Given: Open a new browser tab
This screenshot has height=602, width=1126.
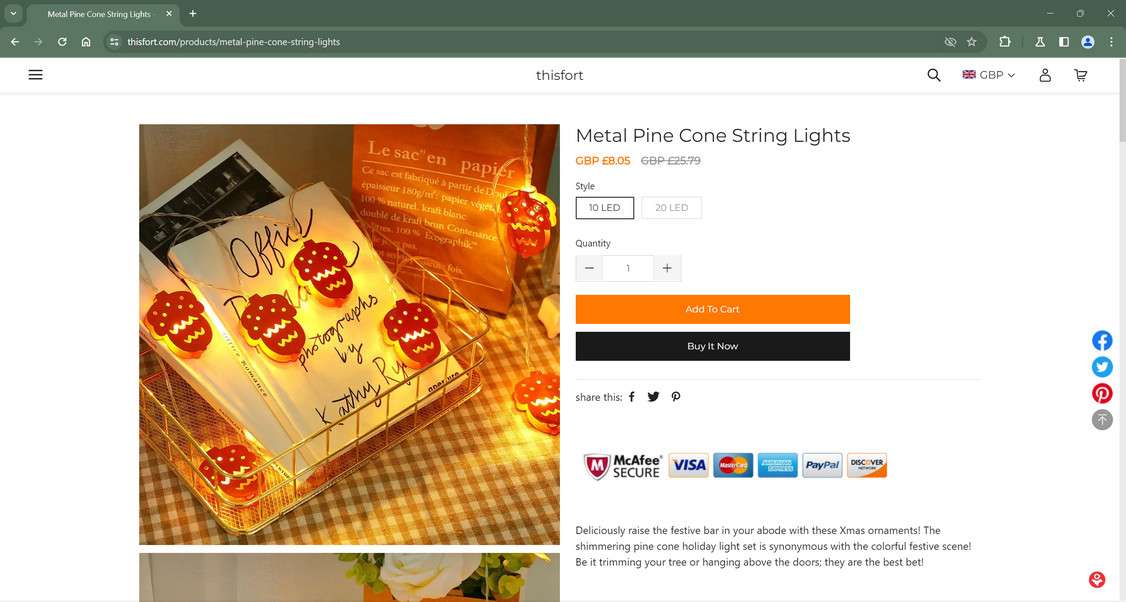Looking at the screenshot, I should (192, 14).
